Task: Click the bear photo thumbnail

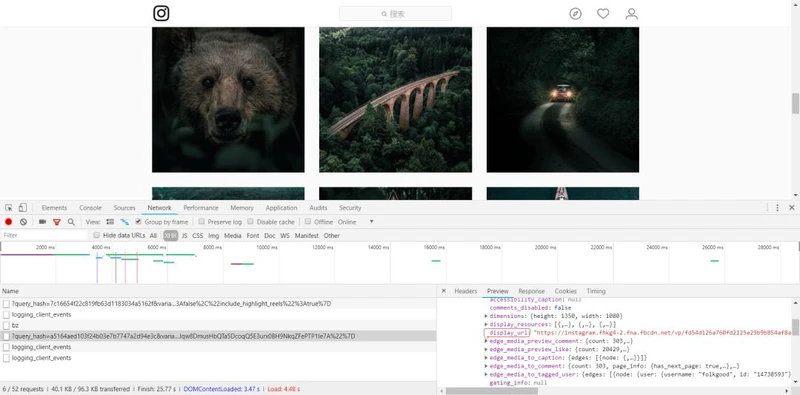Action: click(228, 100)
